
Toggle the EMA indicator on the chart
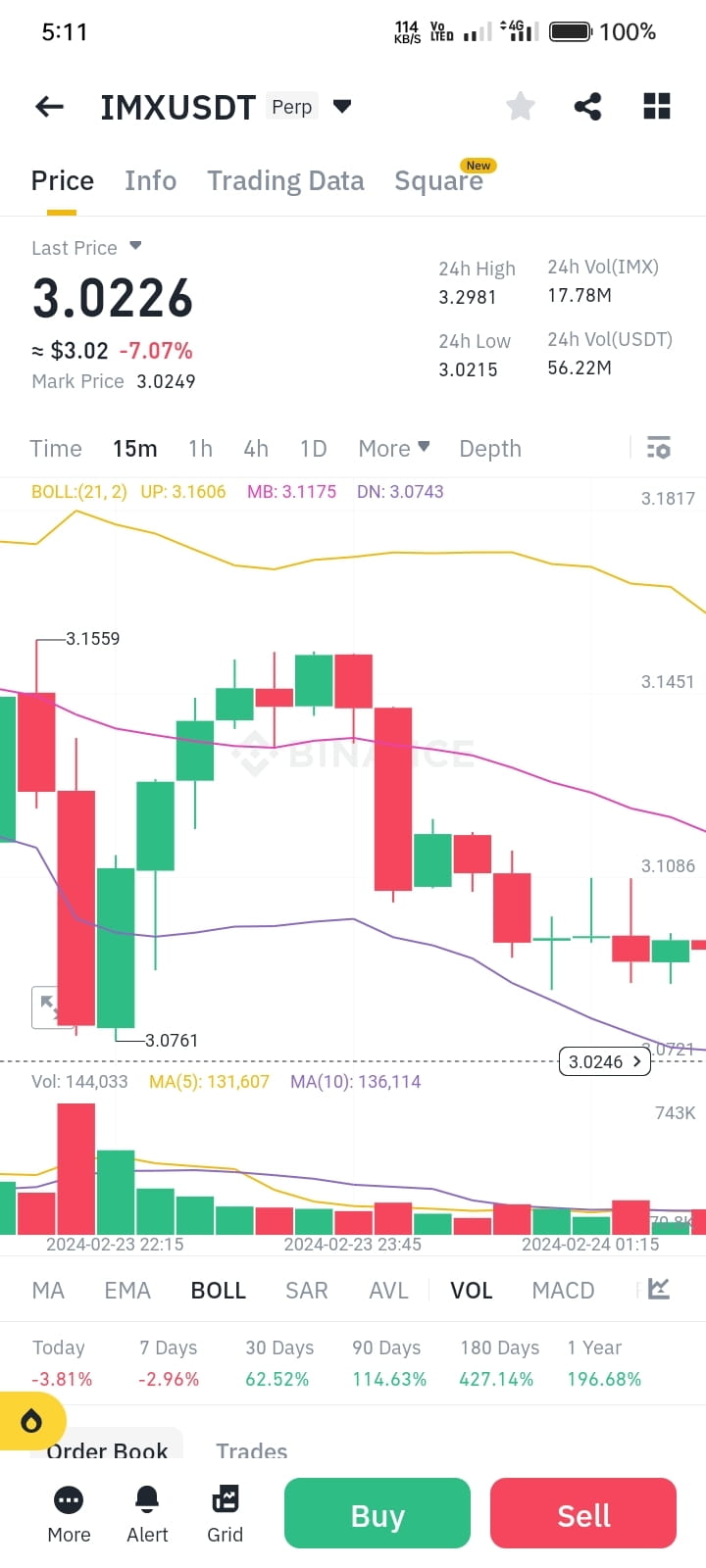pyautogui.click(x=127, y=1290)
